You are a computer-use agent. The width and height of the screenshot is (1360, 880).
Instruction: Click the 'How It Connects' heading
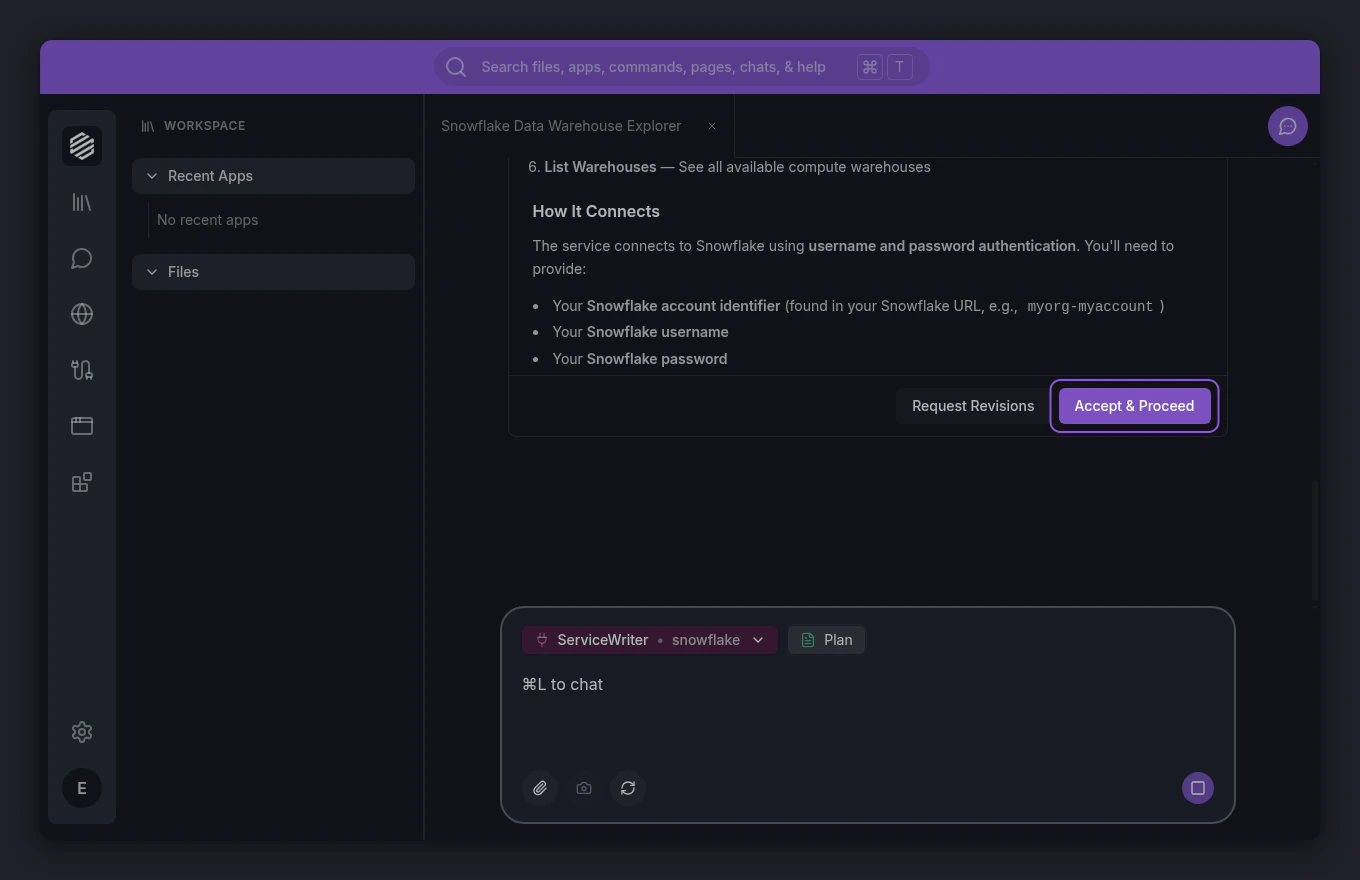pos(596,211)
